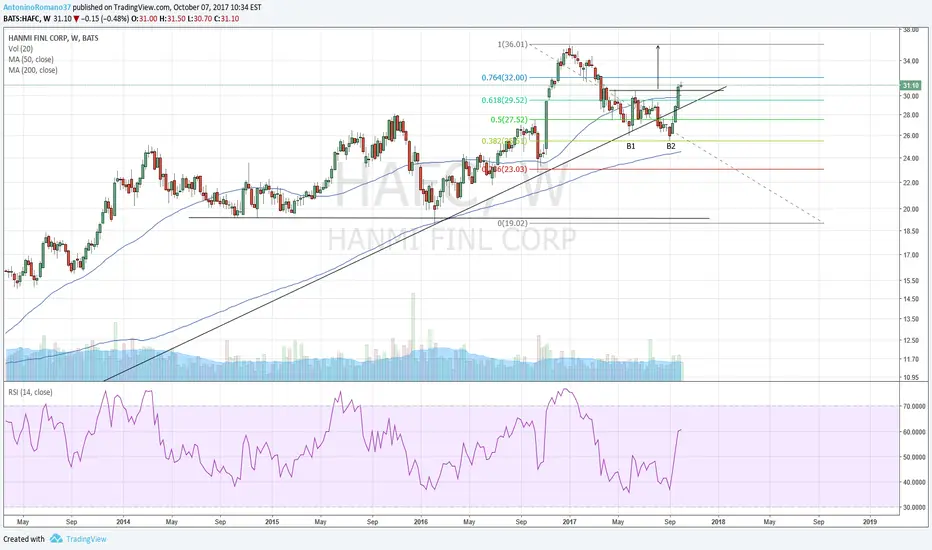Viewport: 932px width, 550px height.
Task: Click 2018 on the time axis
Action: [x=718, y=522]
